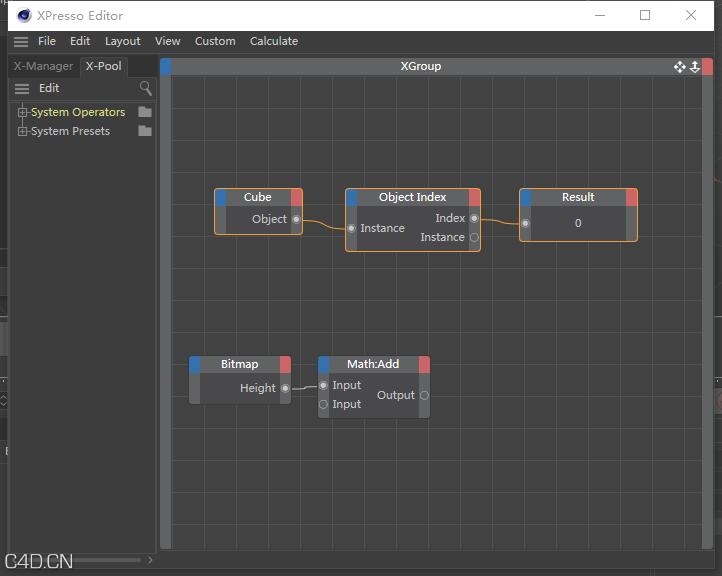Click the X-Pool search magnifier icon
722x576 pixels.
[146, 88]
